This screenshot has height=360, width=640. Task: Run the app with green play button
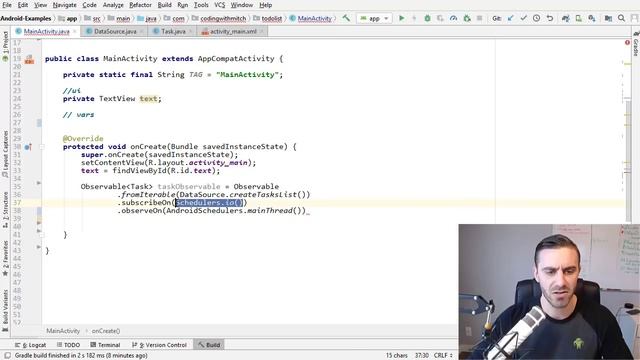coord(402,18)
